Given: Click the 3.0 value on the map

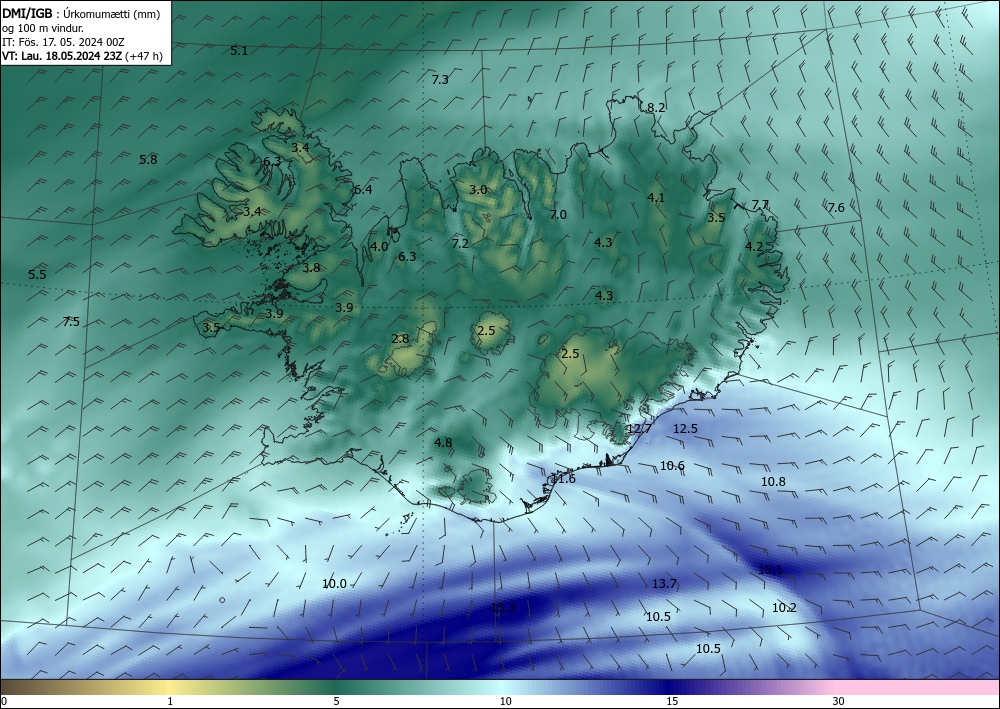Looking at the screenshot, I should pyautogui.click(x=478, y=189).
